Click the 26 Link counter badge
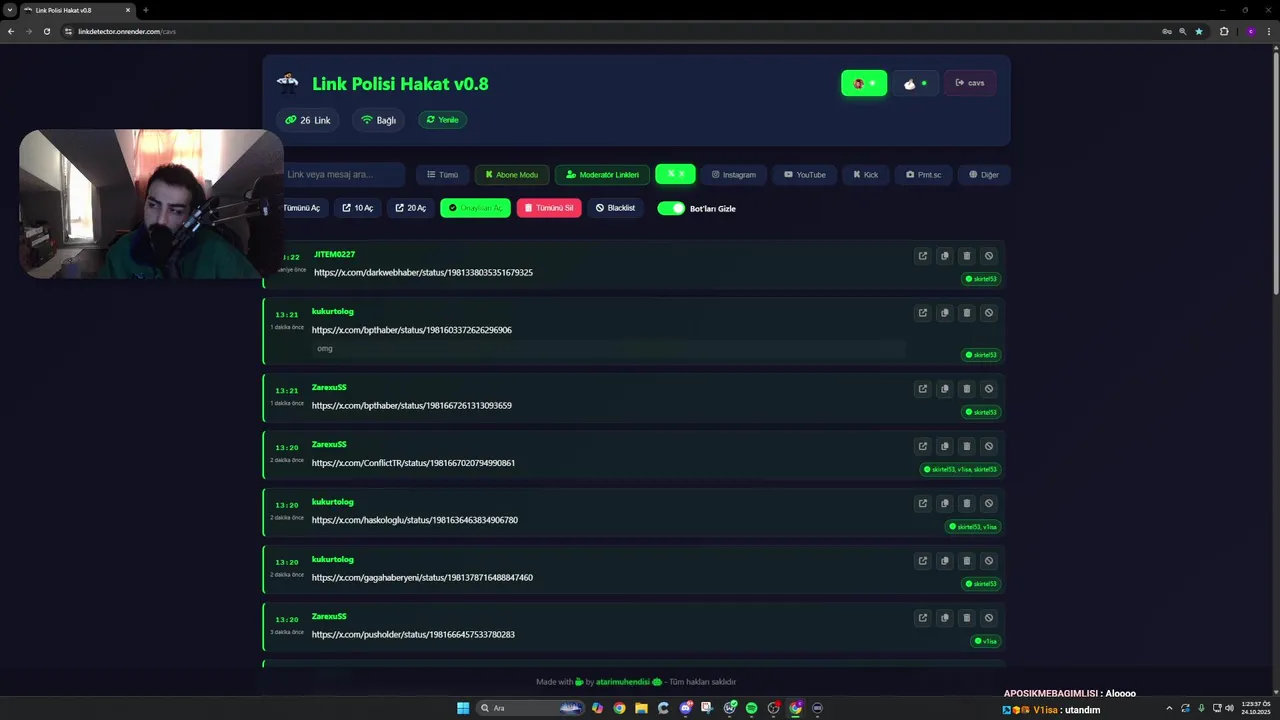 point(308,120)
